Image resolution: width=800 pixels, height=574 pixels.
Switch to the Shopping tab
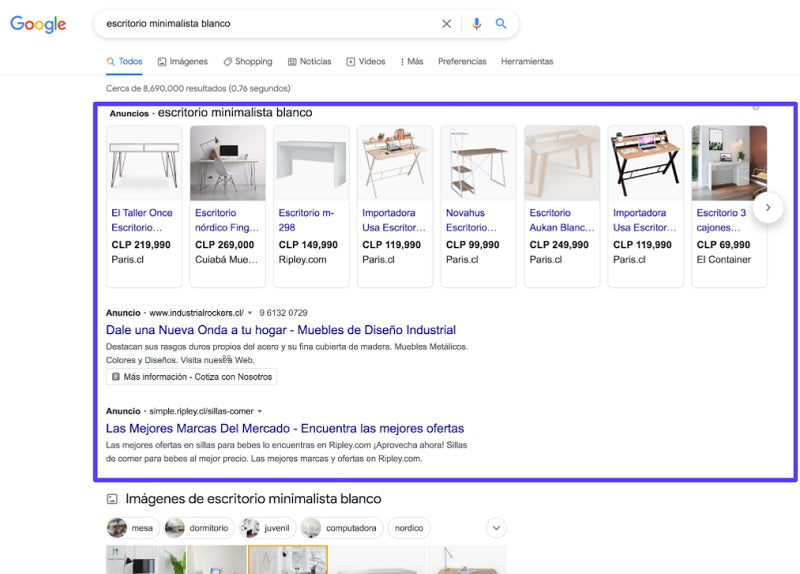pos(248,61)
